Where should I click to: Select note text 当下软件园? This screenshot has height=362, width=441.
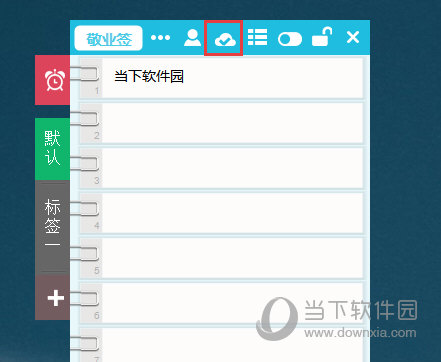(149, 76)
